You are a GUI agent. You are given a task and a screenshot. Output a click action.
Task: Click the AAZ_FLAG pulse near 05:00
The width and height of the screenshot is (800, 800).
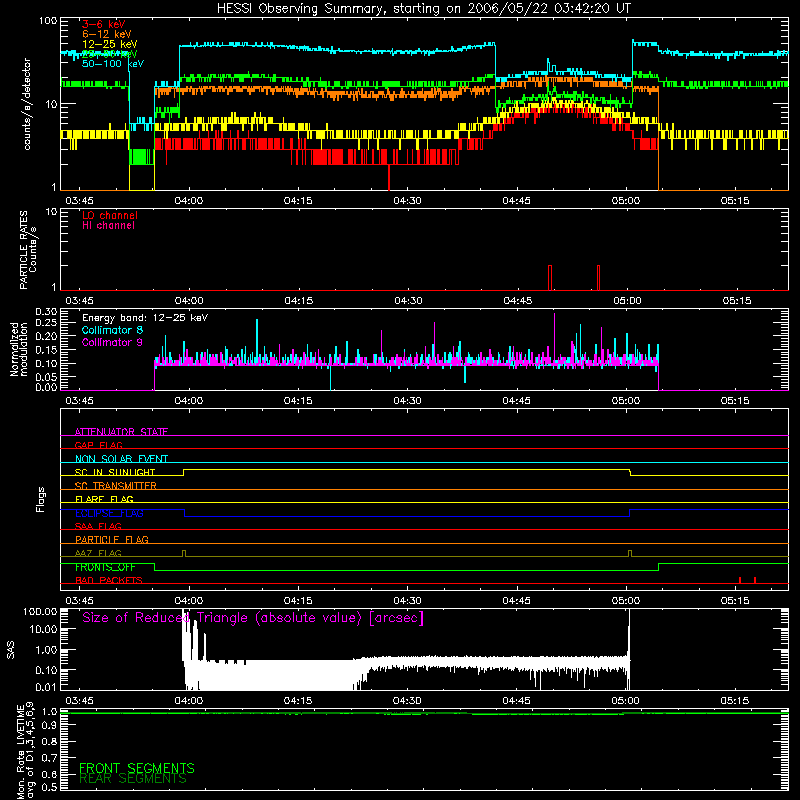point(630,554)
